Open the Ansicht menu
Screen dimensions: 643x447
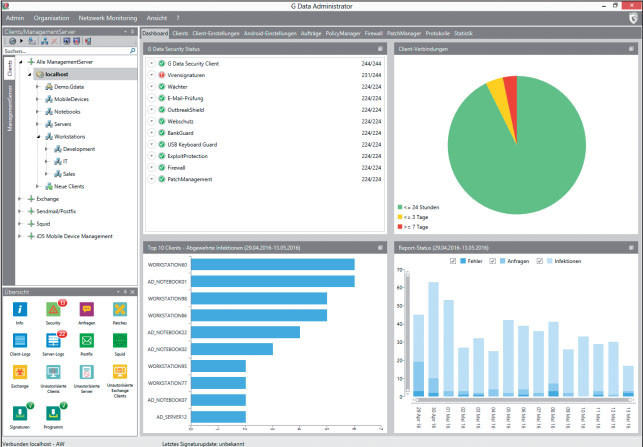[157, 18]
